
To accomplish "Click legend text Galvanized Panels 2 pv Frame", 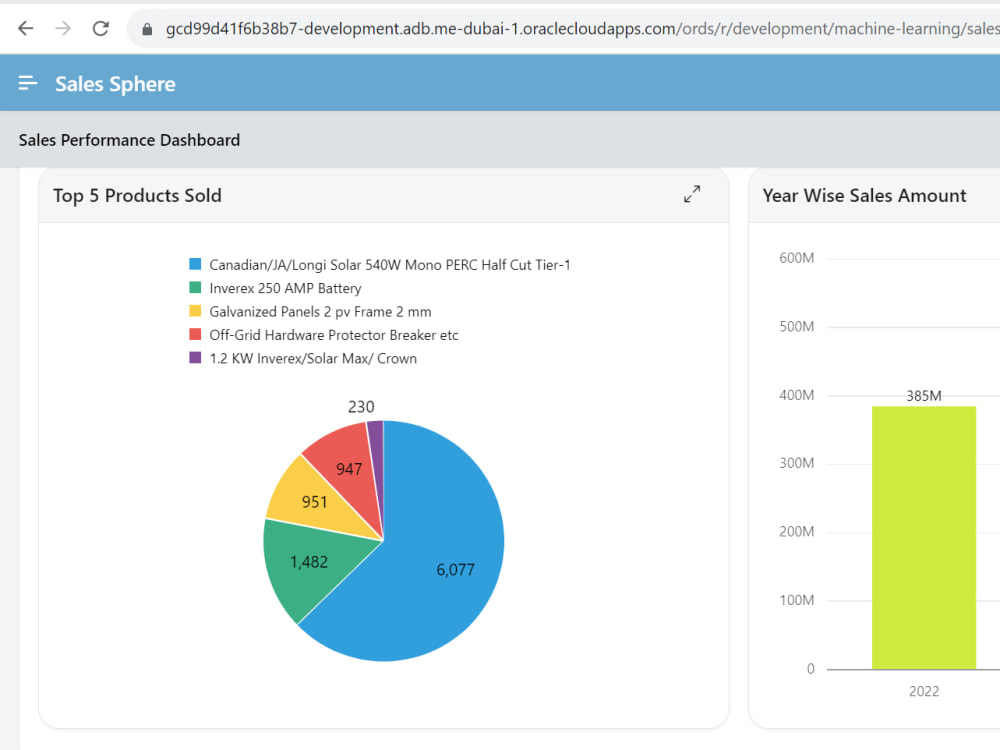I will click(320, 312).
